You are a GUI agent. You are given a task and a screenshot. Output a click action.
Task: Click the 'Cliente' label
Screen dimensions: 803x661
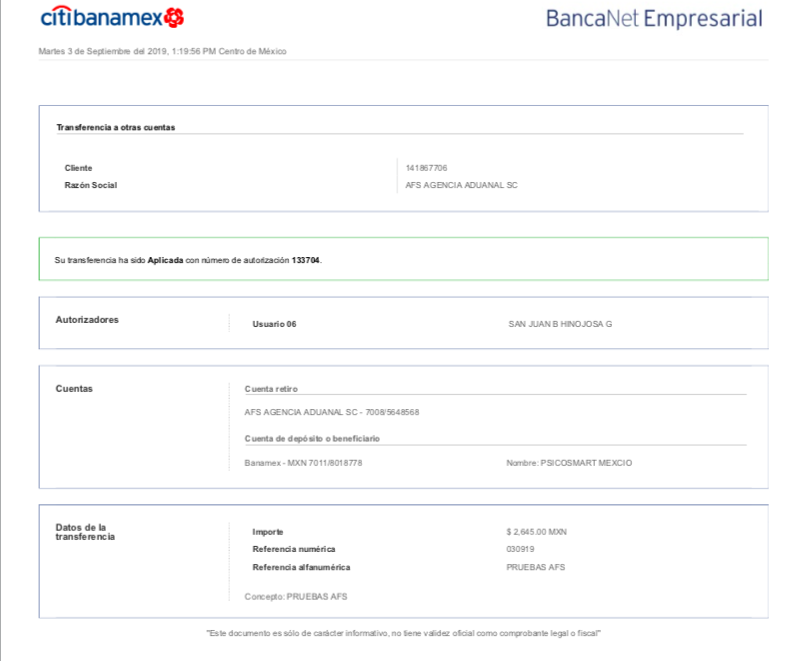(78, 168)
